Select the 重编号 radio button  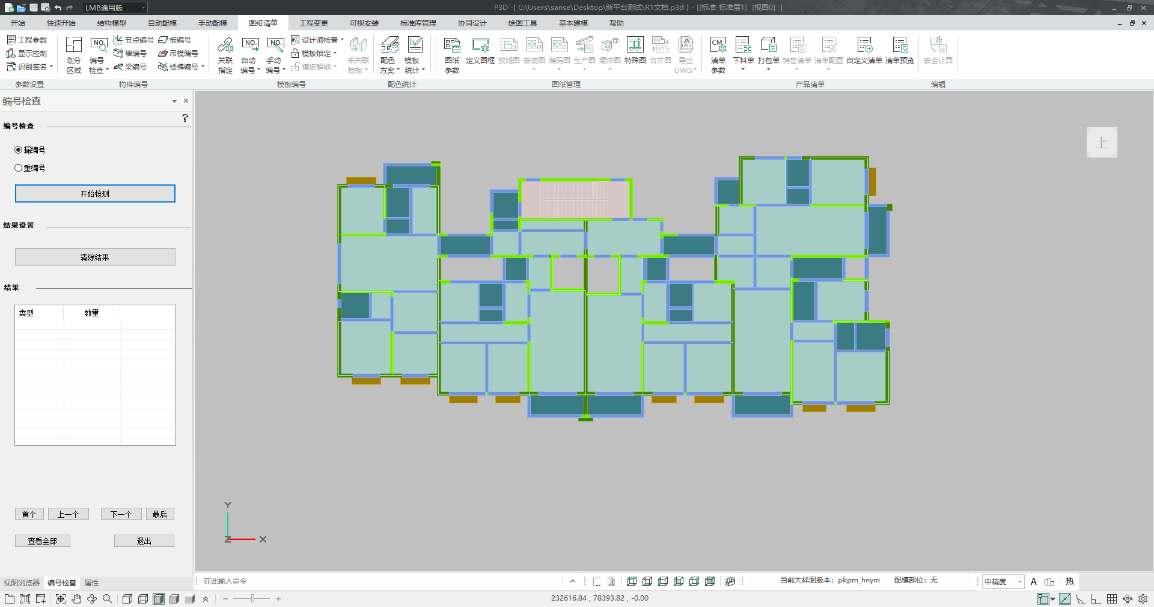coord(18,168)
